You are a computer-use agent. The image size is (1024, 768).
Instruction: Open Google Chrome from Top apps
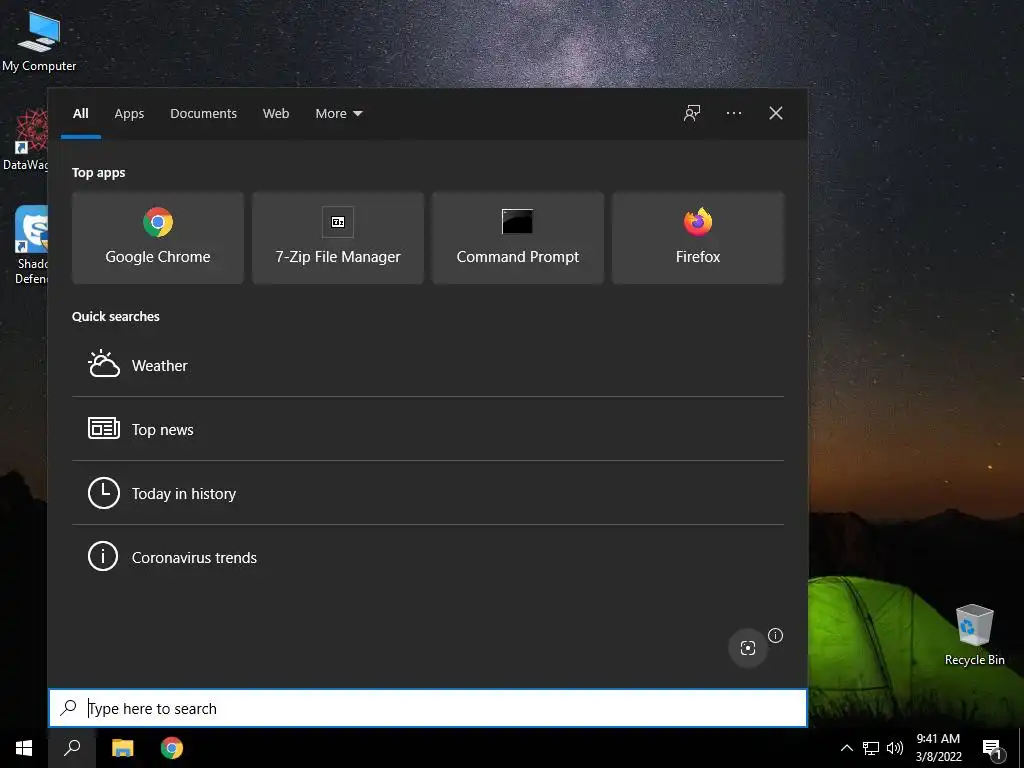pos(157,238)
